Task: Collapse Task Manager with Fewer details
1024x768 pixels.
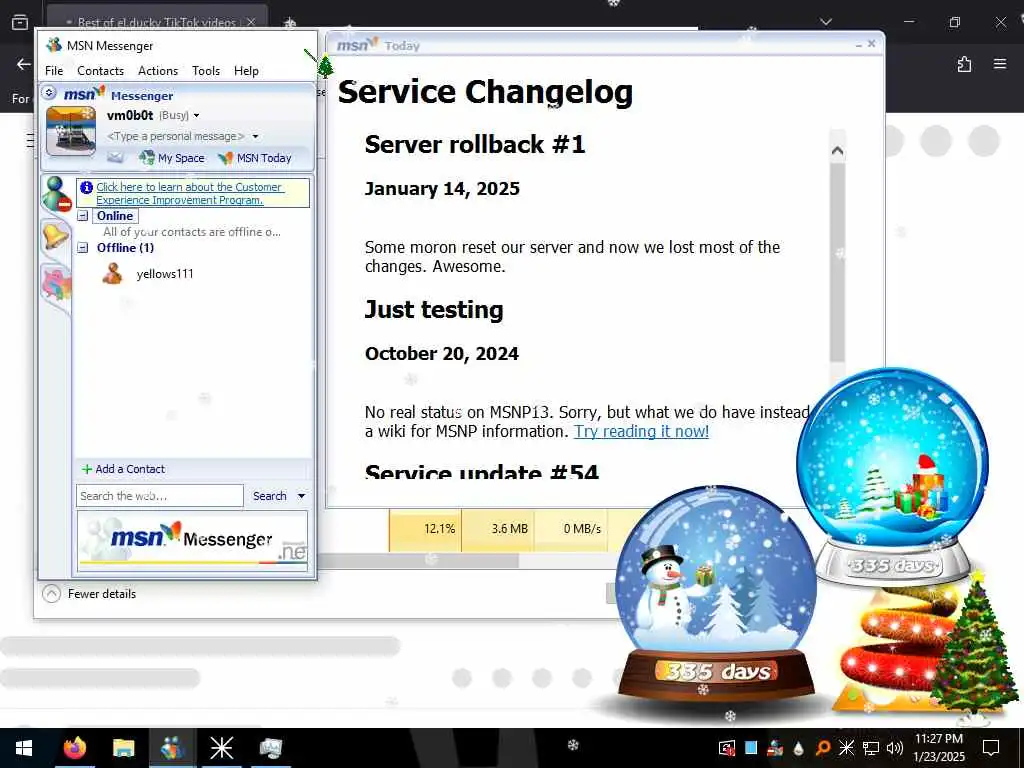Action: coord(89,594)
